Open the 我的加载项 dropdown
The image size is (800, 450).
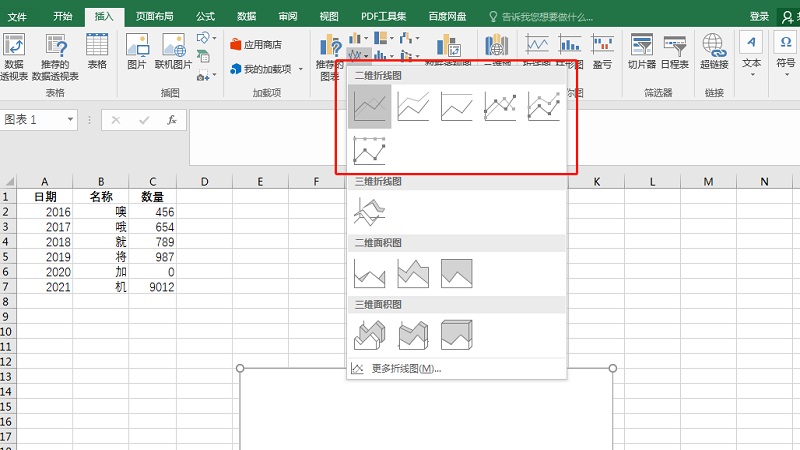[300, 69]
